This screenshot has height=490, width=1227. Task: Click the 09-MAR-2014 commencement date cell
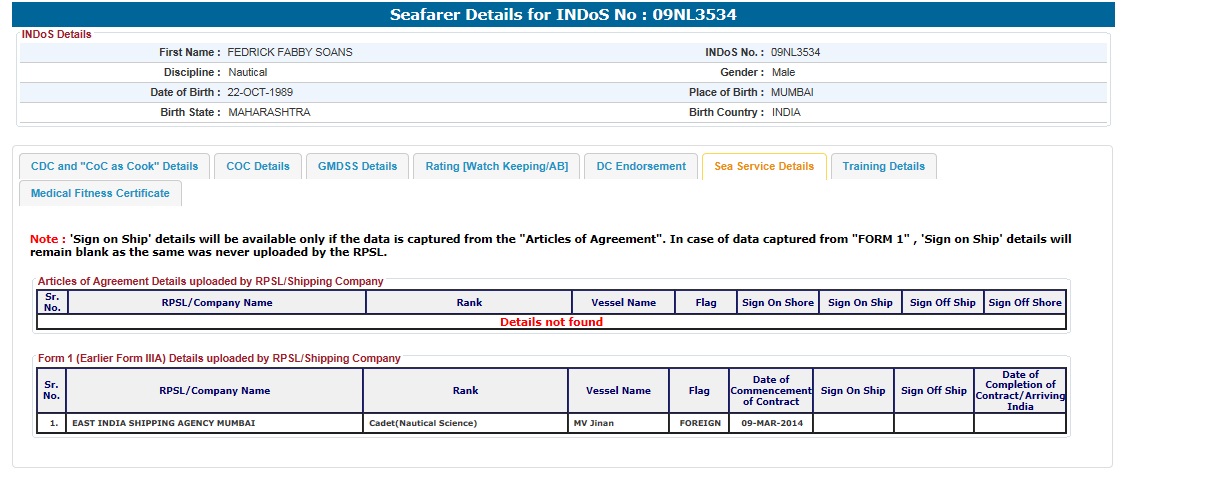coord(771,423)
